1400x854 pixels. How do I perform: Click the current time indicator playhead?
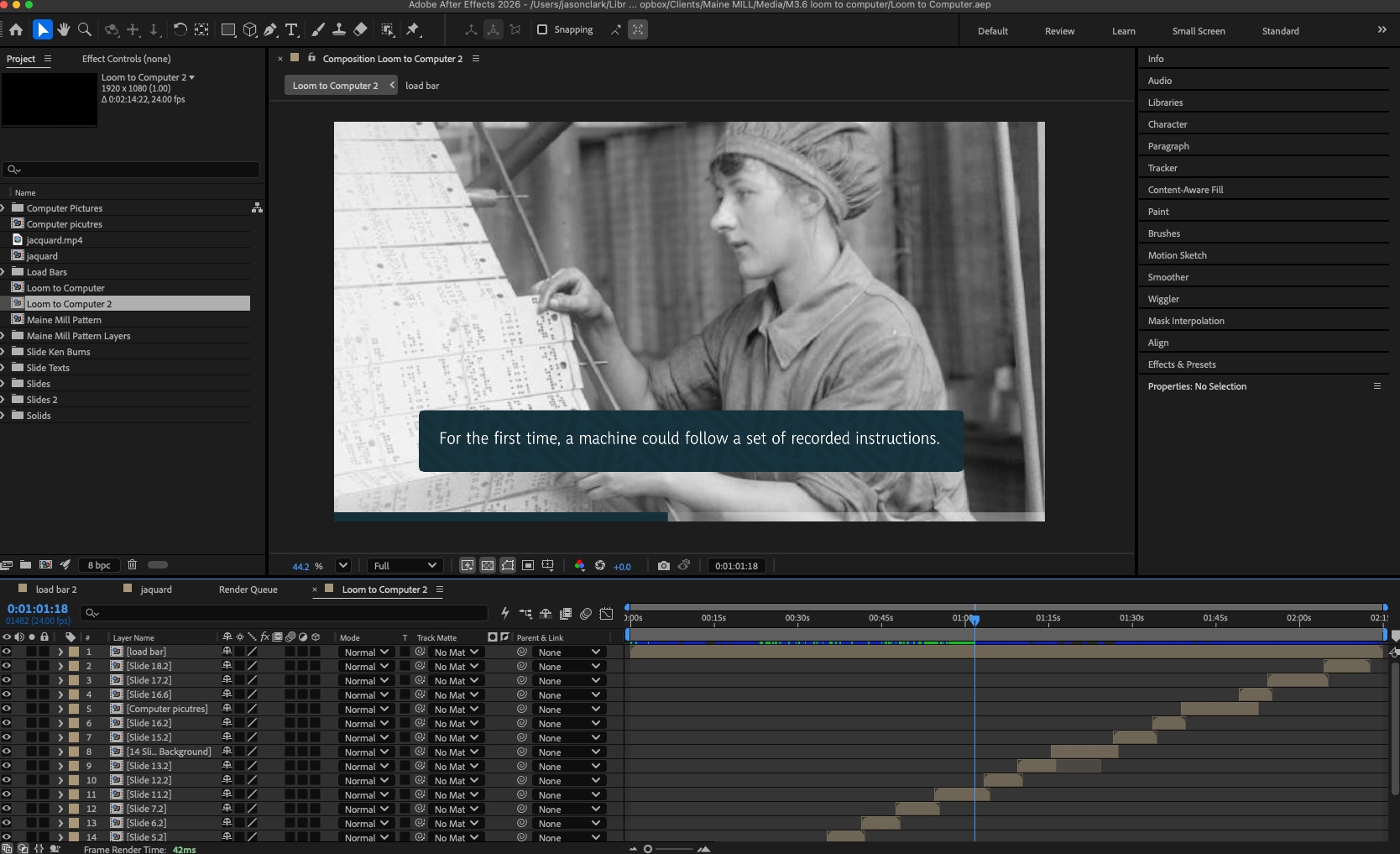pyautogui.click(x=974, y=620)
